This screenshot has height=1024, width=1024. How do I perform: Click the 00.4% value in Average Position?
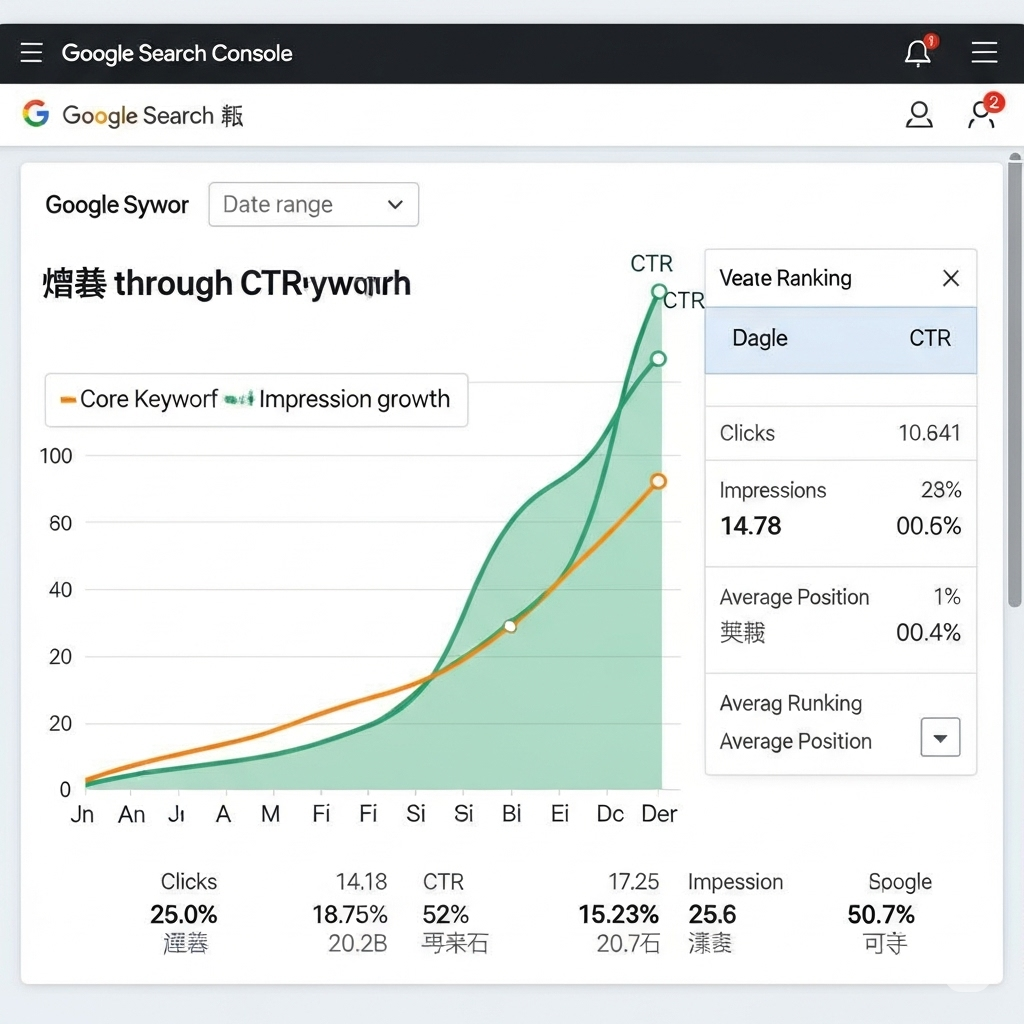tap(928, 632)
